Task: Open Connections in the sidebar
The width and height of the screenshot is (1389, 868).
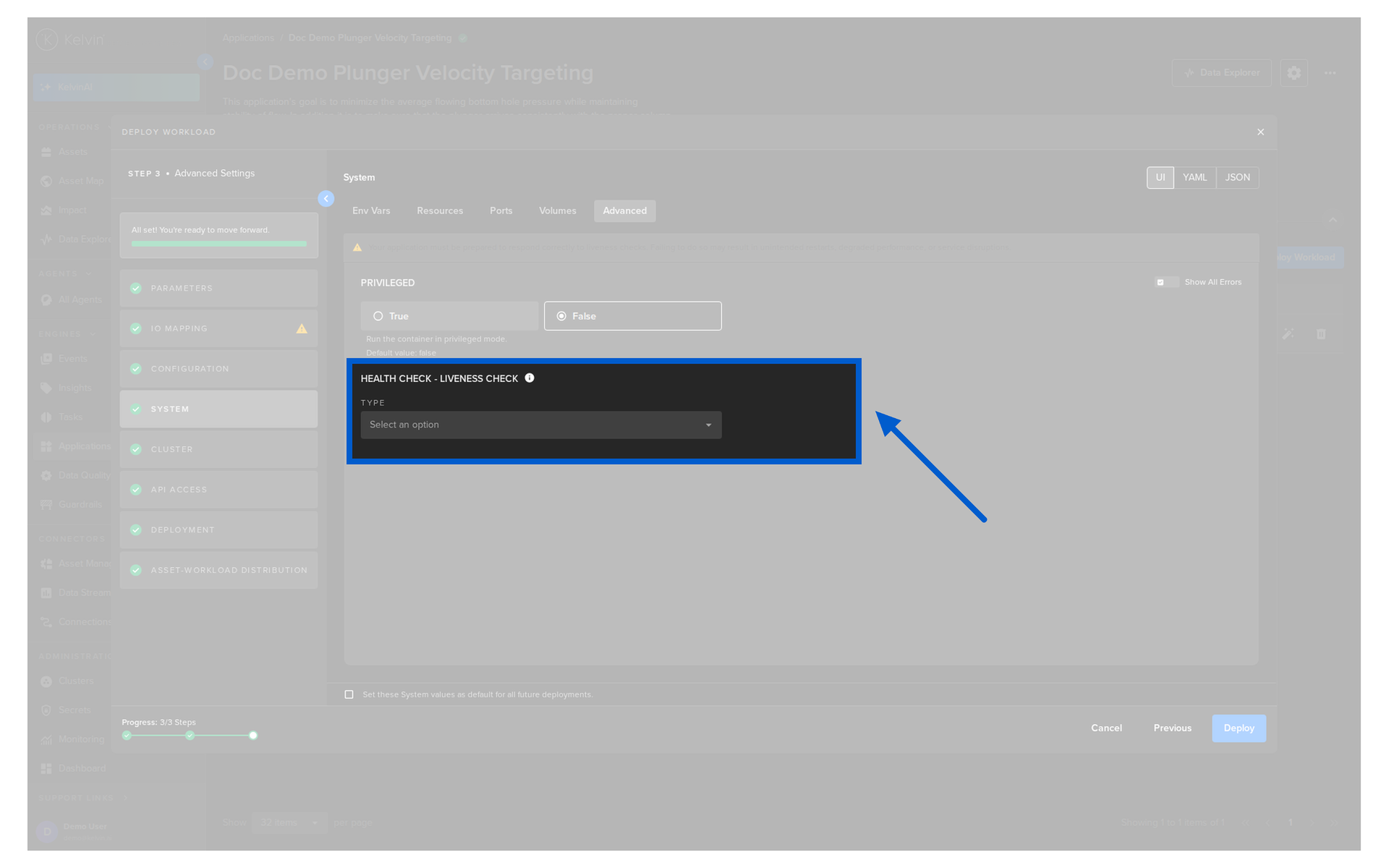Action: pyautogui.click(x=75, y=622)
